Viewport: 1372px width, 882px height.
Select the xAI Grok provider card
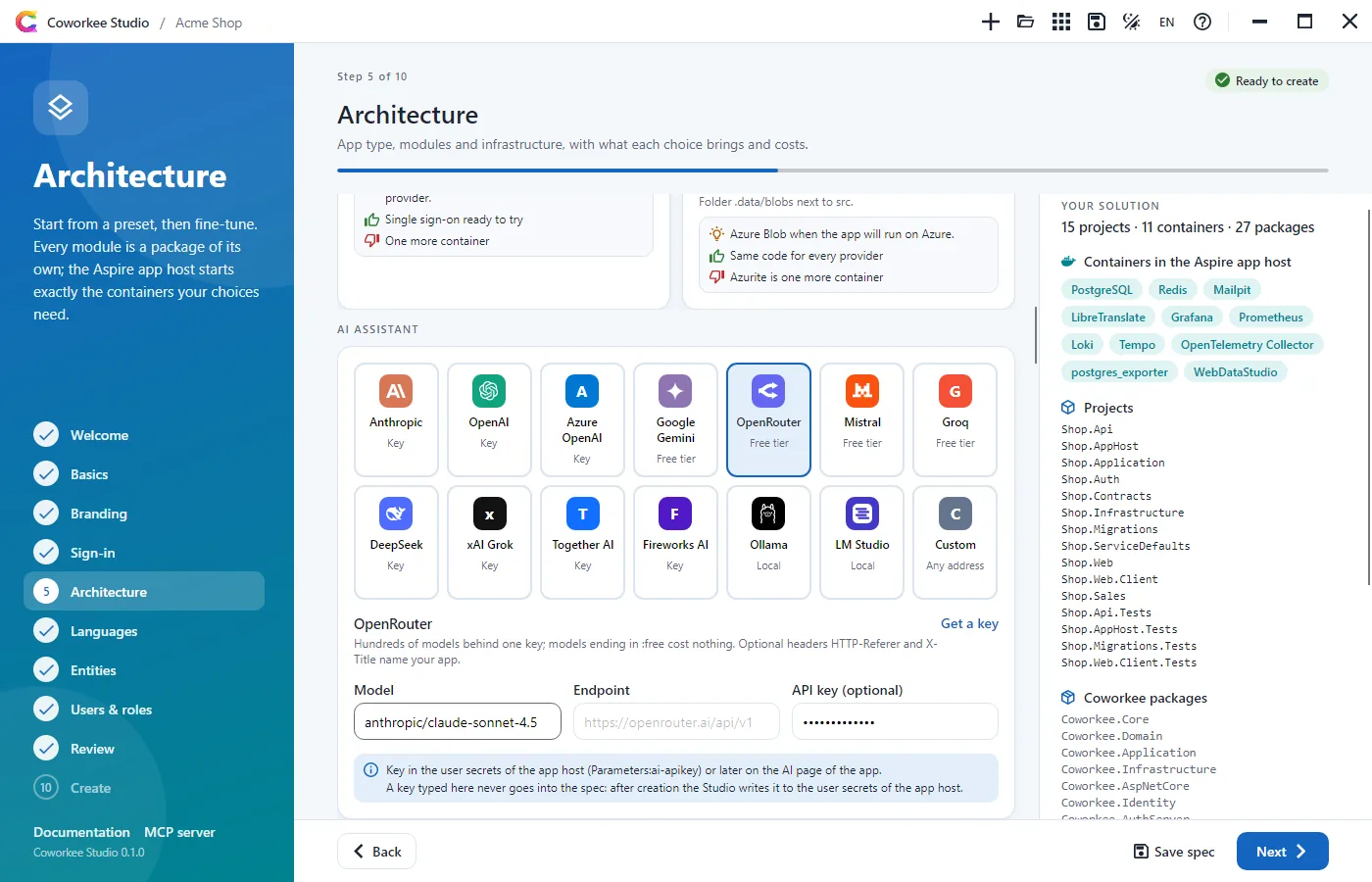click(x=489, y=542)
